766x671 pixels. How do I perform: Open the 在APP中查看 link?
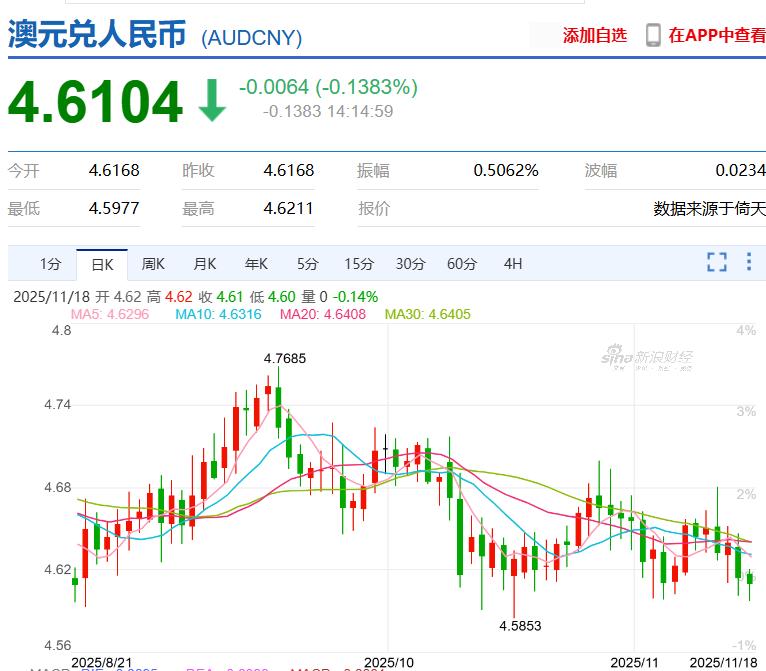(x=717, y=36)
